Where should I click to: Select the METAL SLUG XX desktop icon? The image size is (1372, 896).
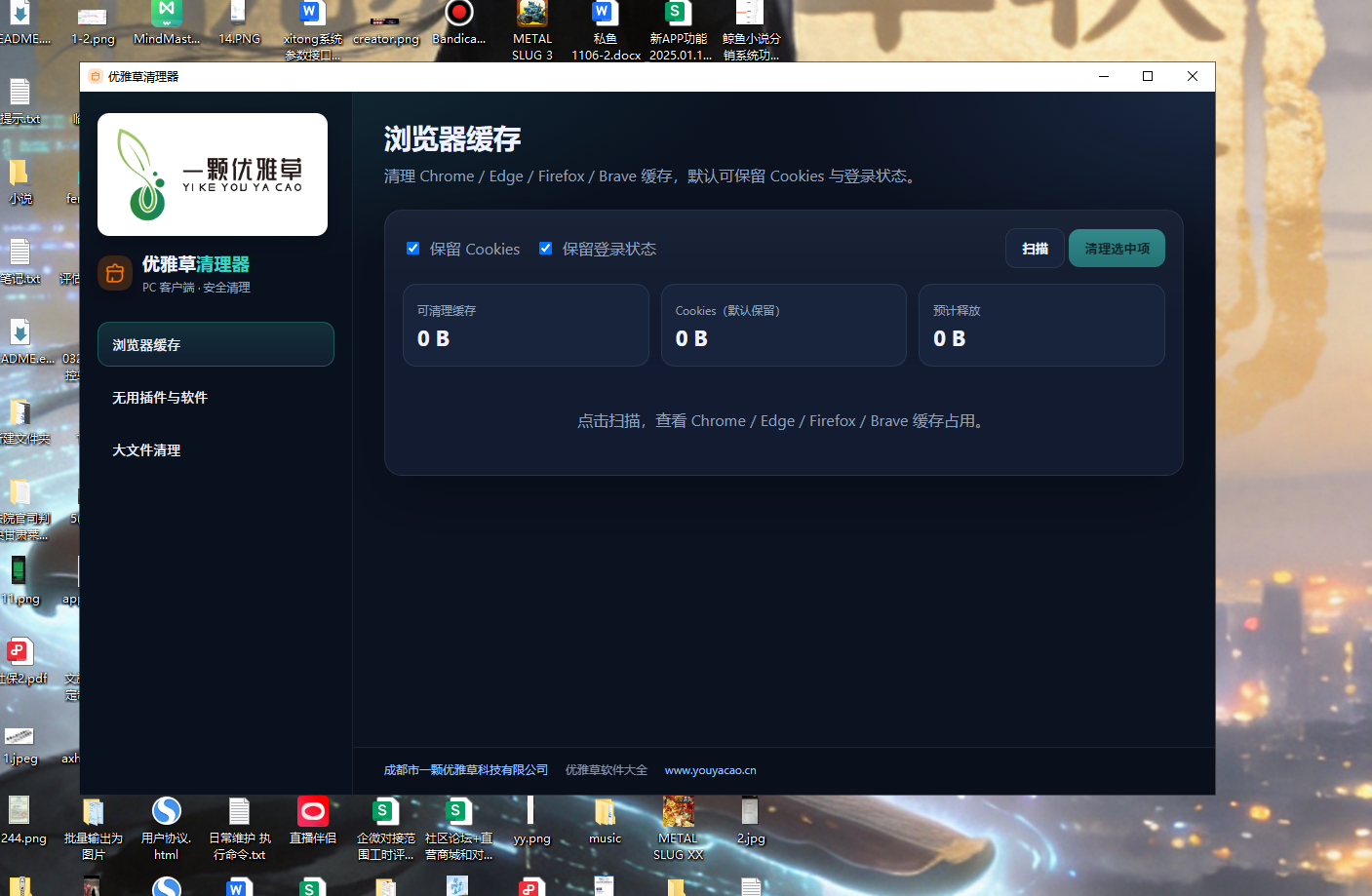(x=679, y=828)
